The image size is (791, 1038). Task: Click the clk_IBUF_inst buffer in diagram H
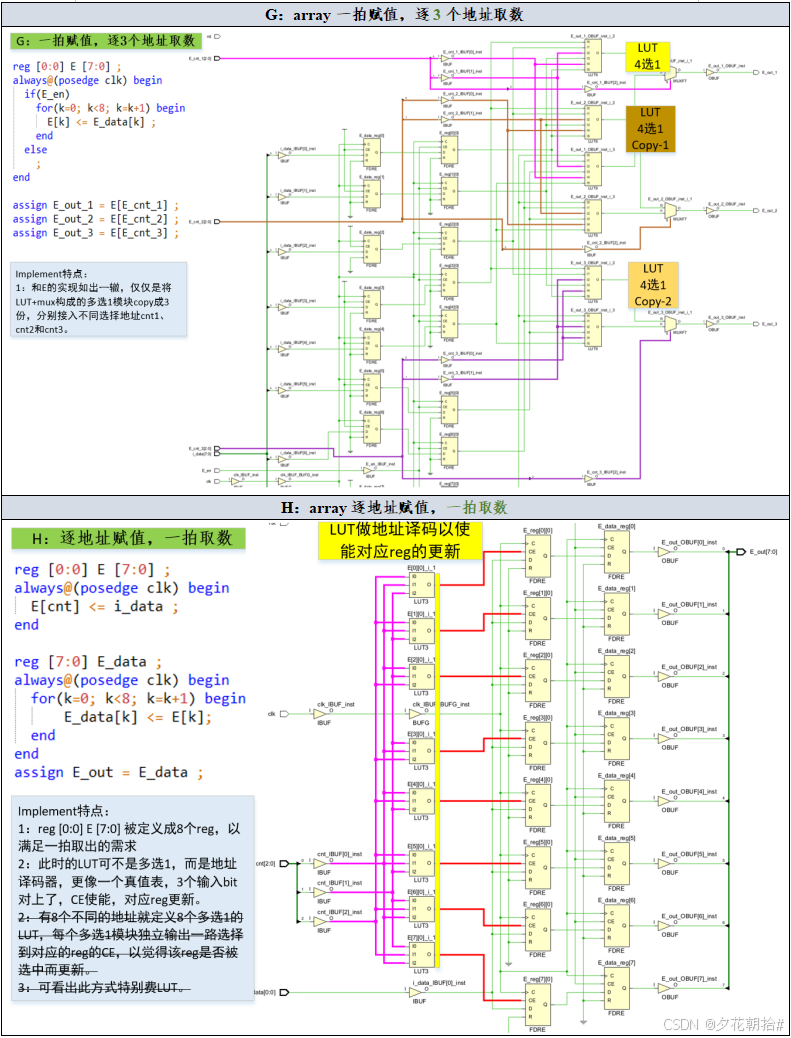321,714
